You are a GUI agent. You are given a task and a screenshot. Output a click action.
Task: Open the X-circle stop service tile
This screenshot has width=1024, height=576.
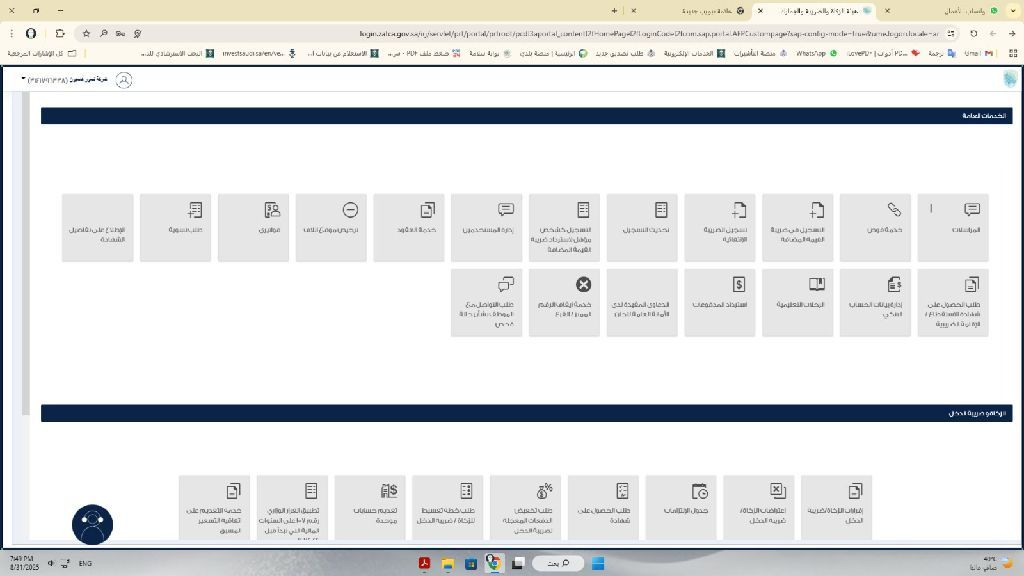564,302
